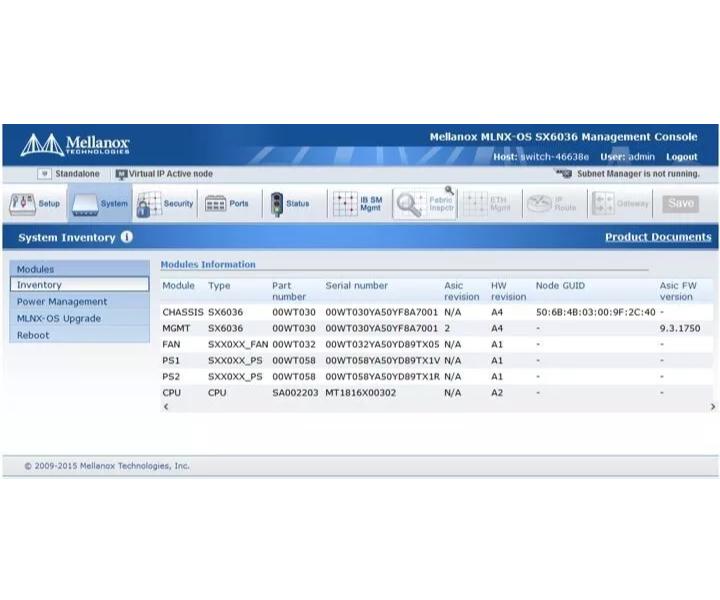Open the IB SM Mgmt grid icon
This screenshot has width=720, height=600.
(345, 204)
